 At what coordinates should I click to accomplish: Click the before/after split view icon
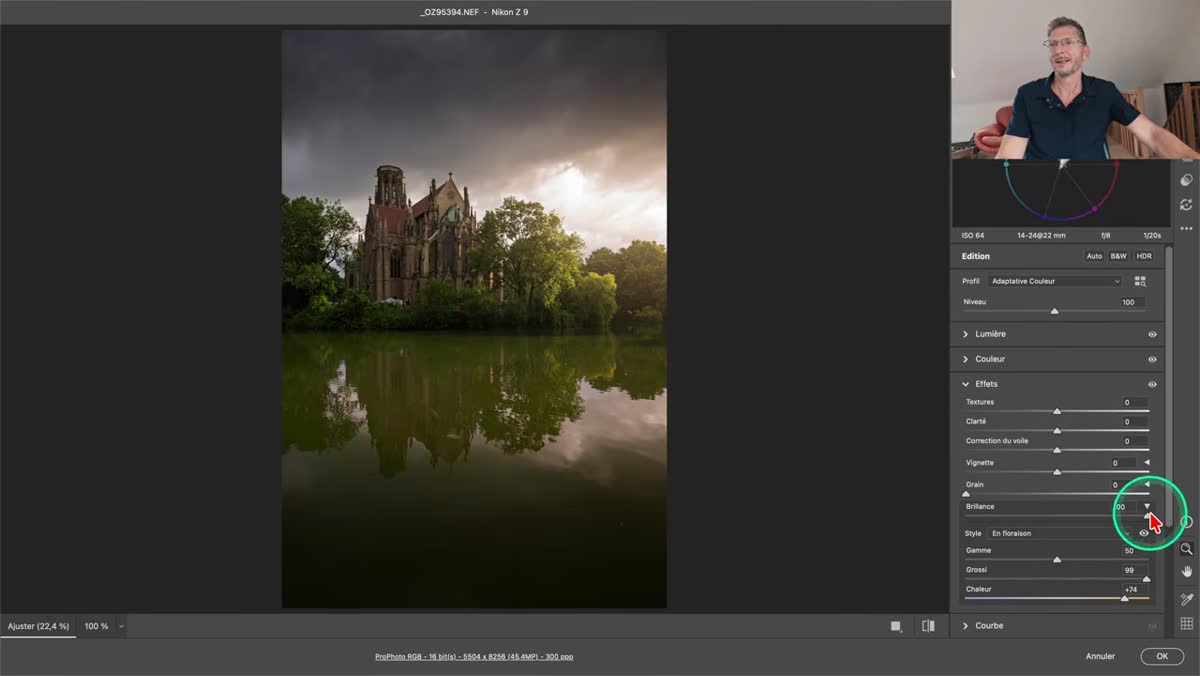pyautogui.click(x=928, y=626)
